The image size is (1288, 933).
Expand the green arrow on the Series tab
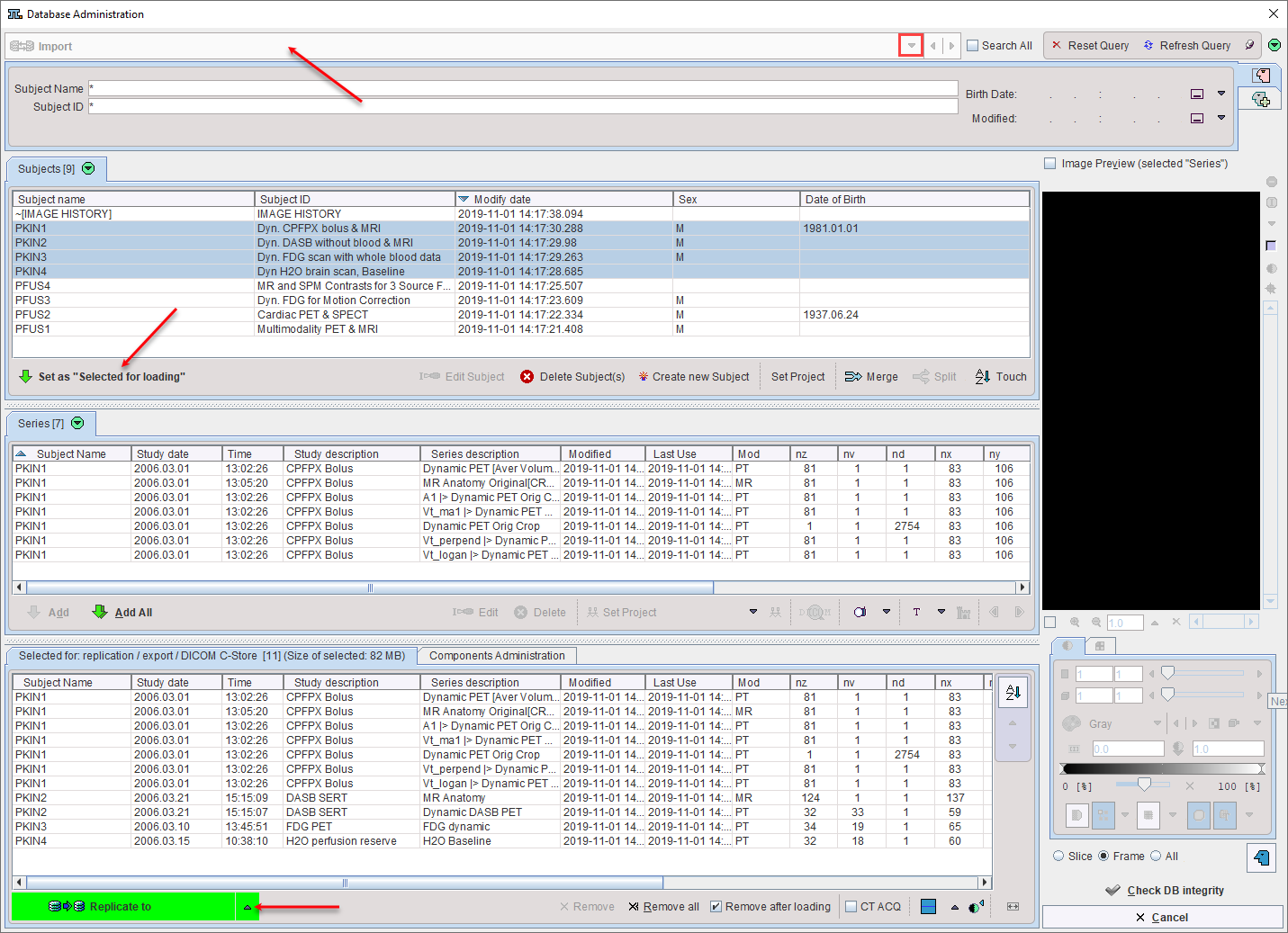pos(77,423)
